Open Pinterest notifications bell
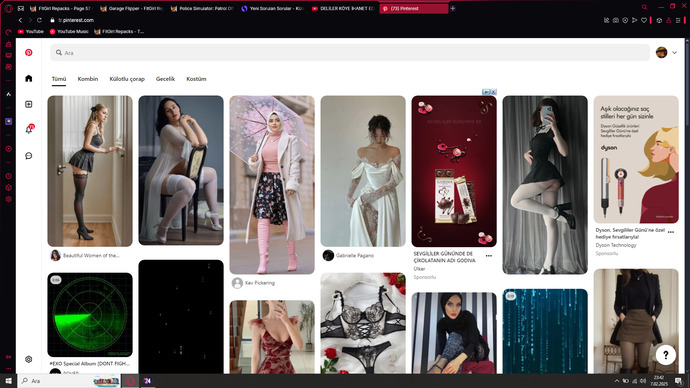Image resolution: width=690 pixels, height=388 pixels. click(x=29, y=130)
